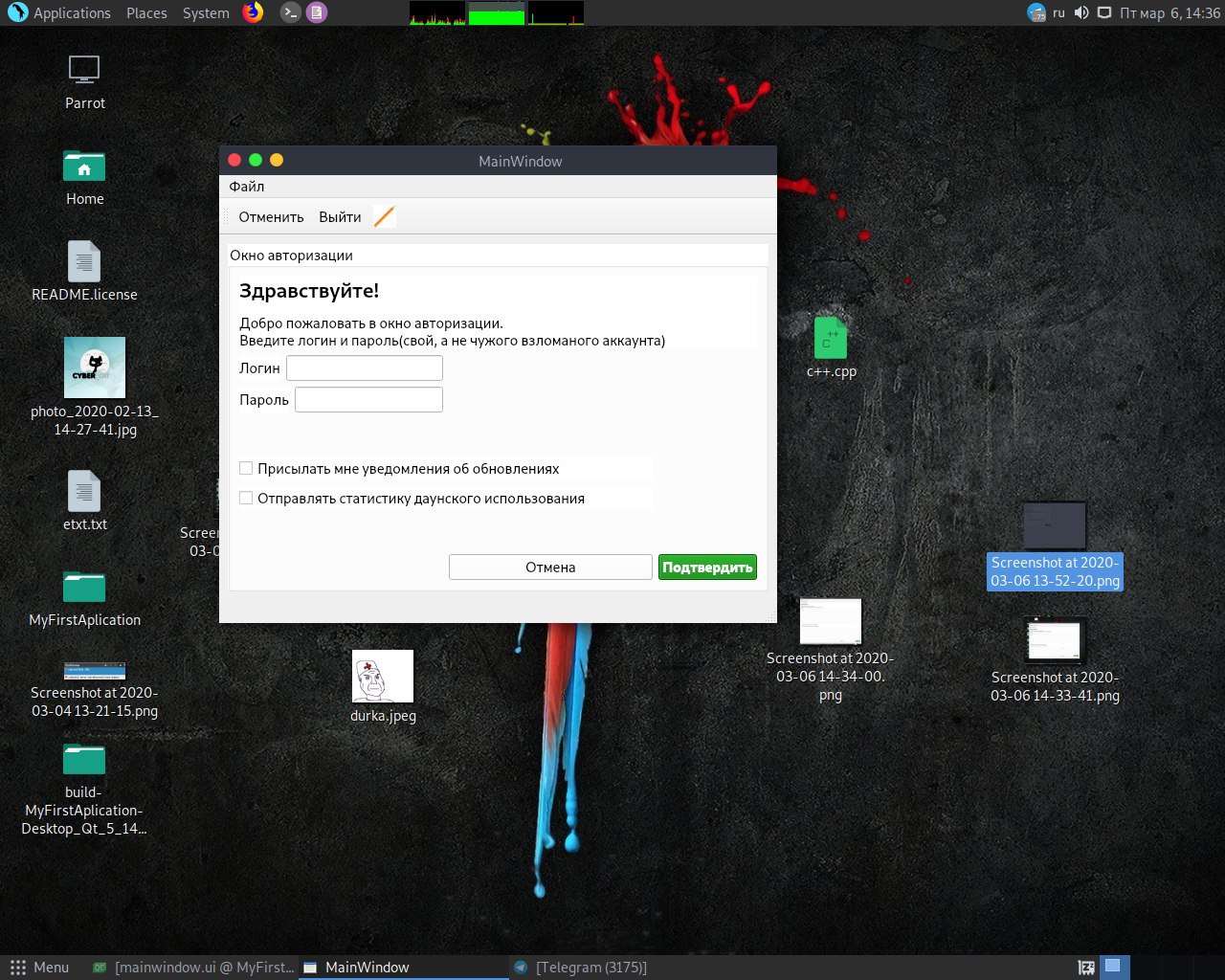This screenshot has height=980, width=1225.
Task: Enable update notifications checkbox
Action: [x=246, y=468]
